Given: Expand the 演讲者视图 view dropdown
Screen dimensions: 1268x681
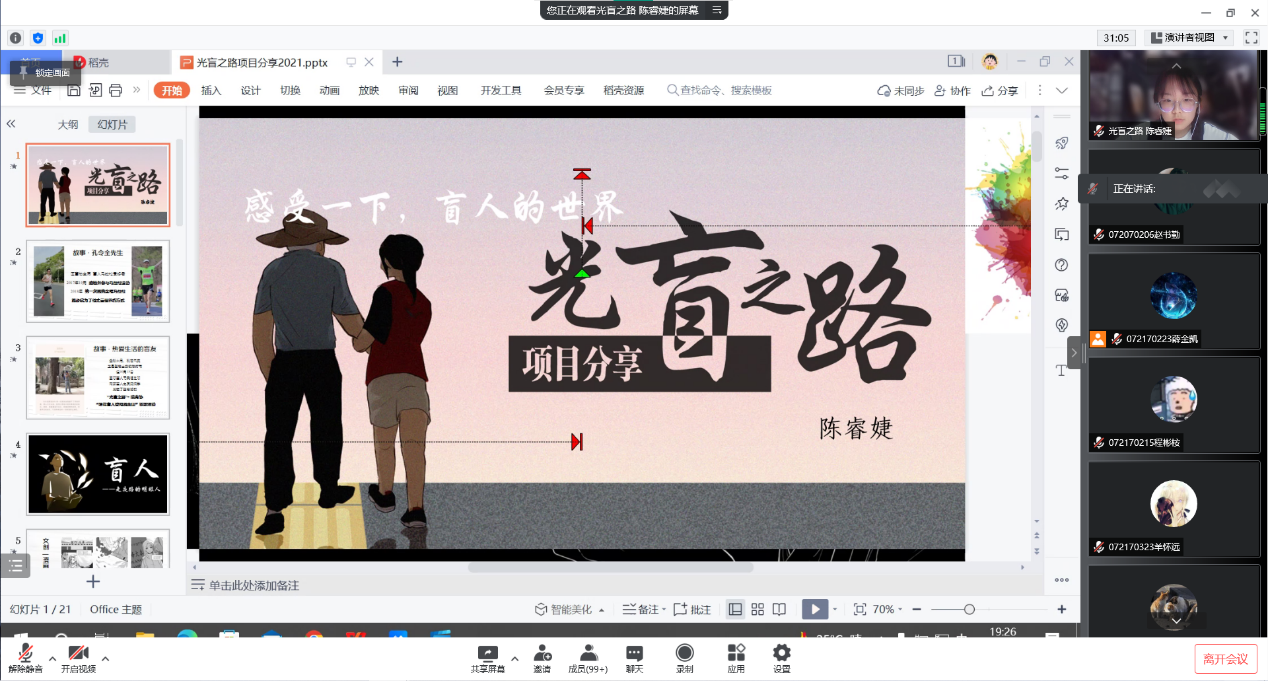Looking at the screenshot, I should 1190,37.
